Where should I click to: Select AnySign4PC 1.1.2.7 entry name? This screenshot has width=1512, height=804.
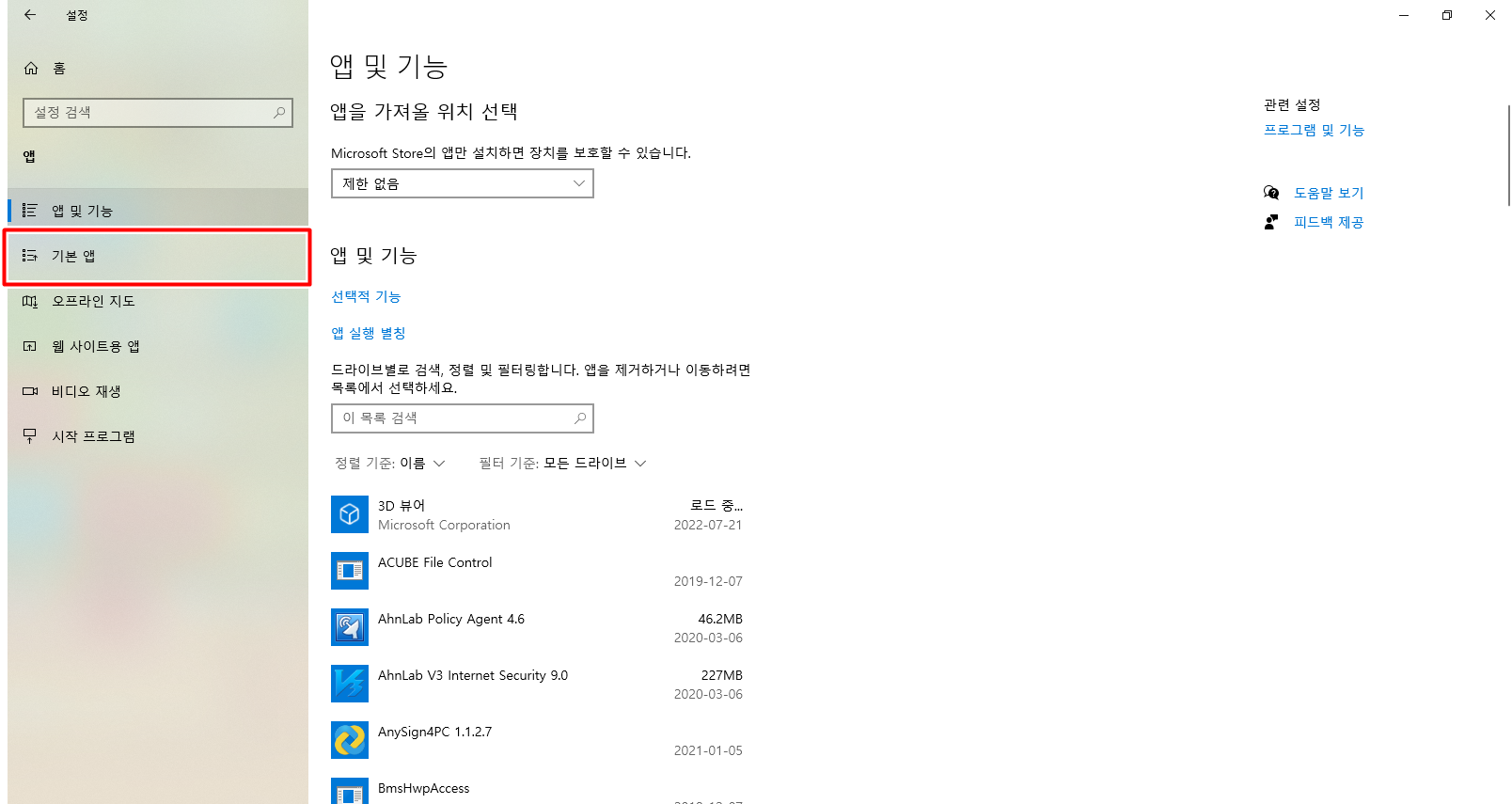[x=434, y=732]
